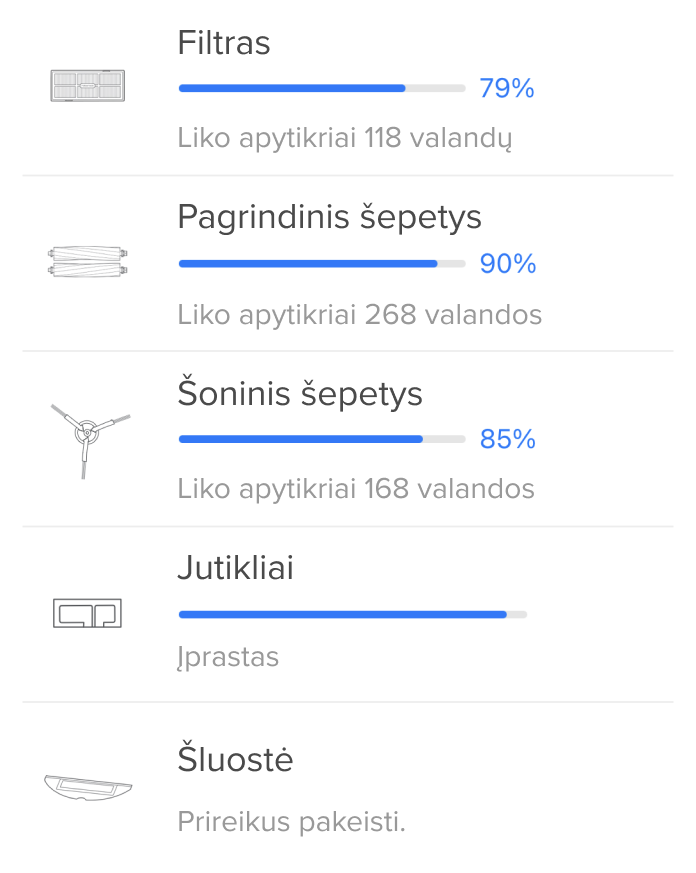Screen dimensions: 696x873
Task: Click the Filtras filter icon
Action: tap(89, 86)
